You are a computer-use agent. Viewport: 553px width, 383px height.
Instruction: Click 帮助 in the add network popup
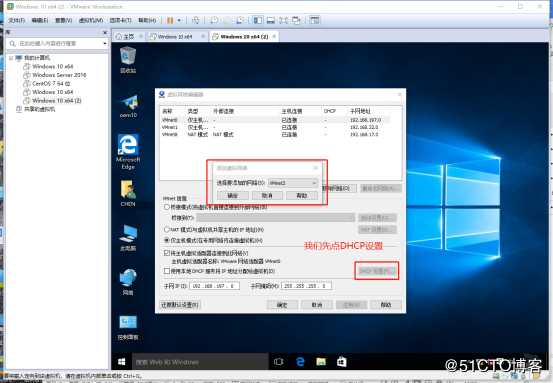point(302,195)
